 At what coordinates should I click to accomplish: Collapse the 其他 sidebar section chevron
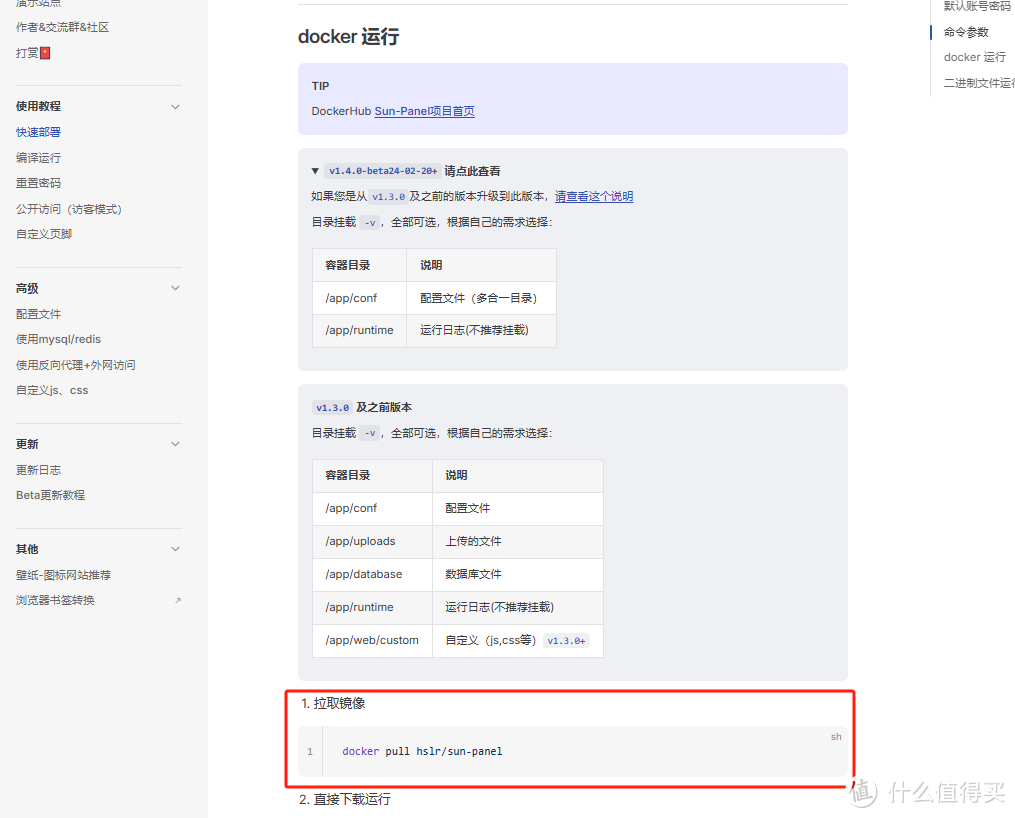click(x=175, y=549)
